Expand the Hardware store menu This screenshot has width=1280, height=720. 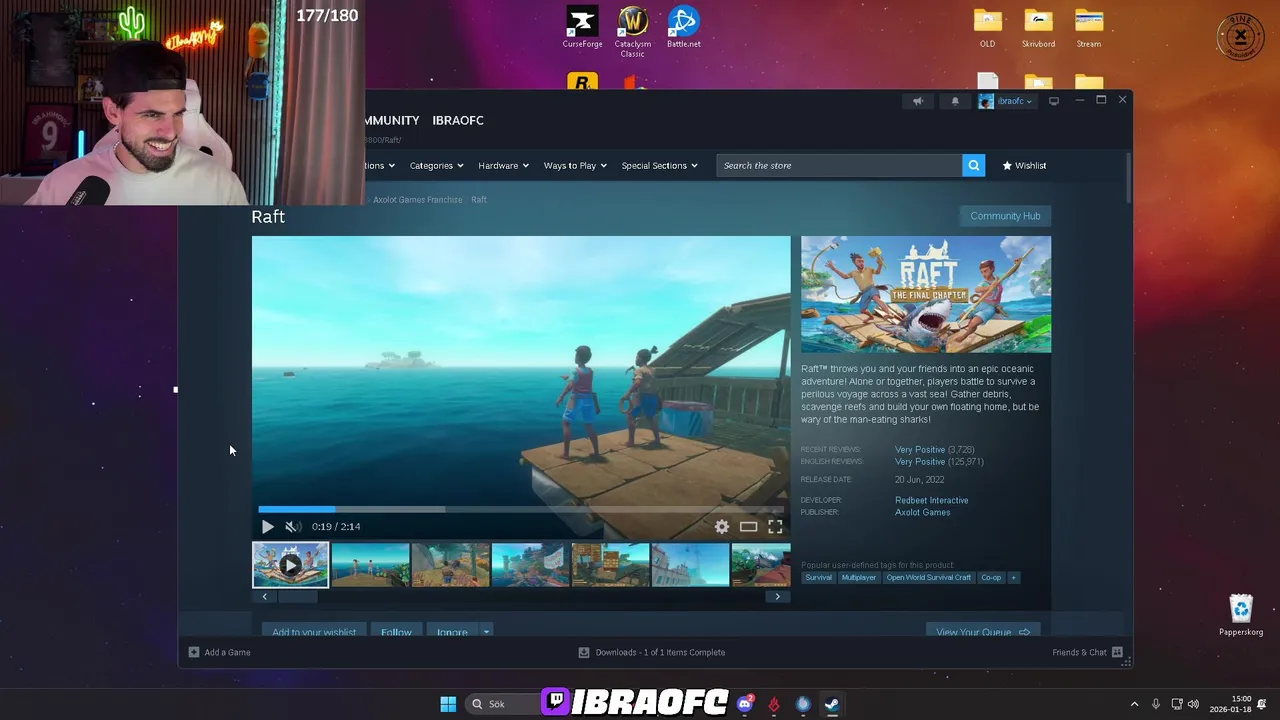[503, 166]
